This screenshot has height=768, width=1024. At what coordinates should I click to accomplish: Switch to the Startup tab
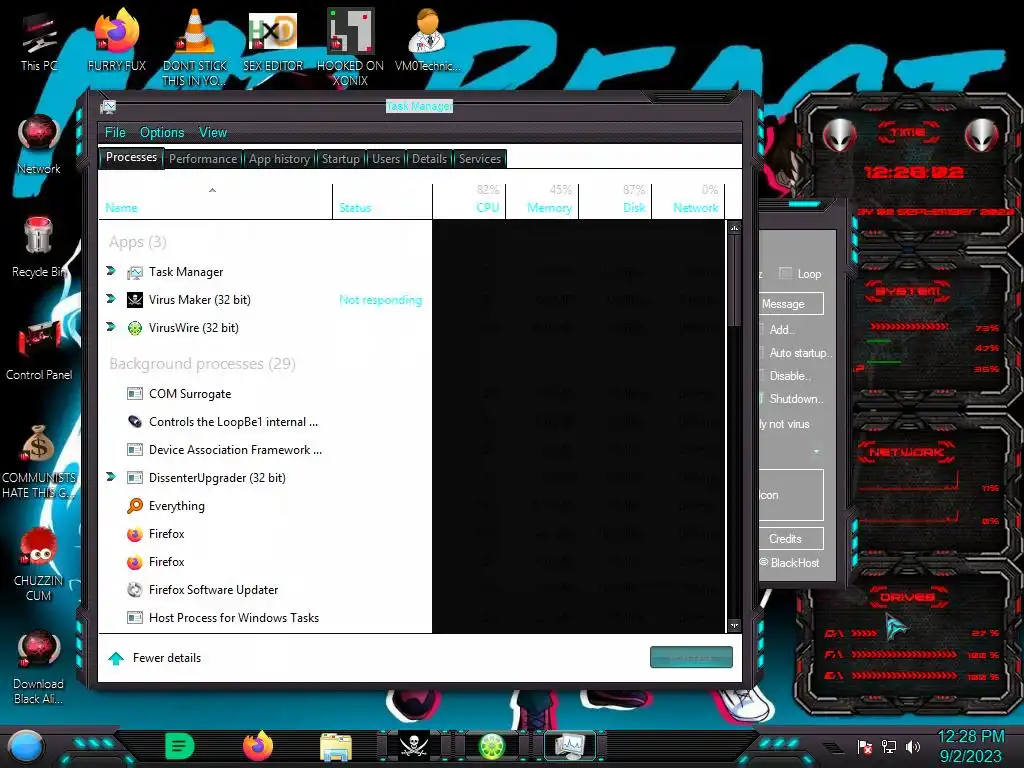pos(340,159)
